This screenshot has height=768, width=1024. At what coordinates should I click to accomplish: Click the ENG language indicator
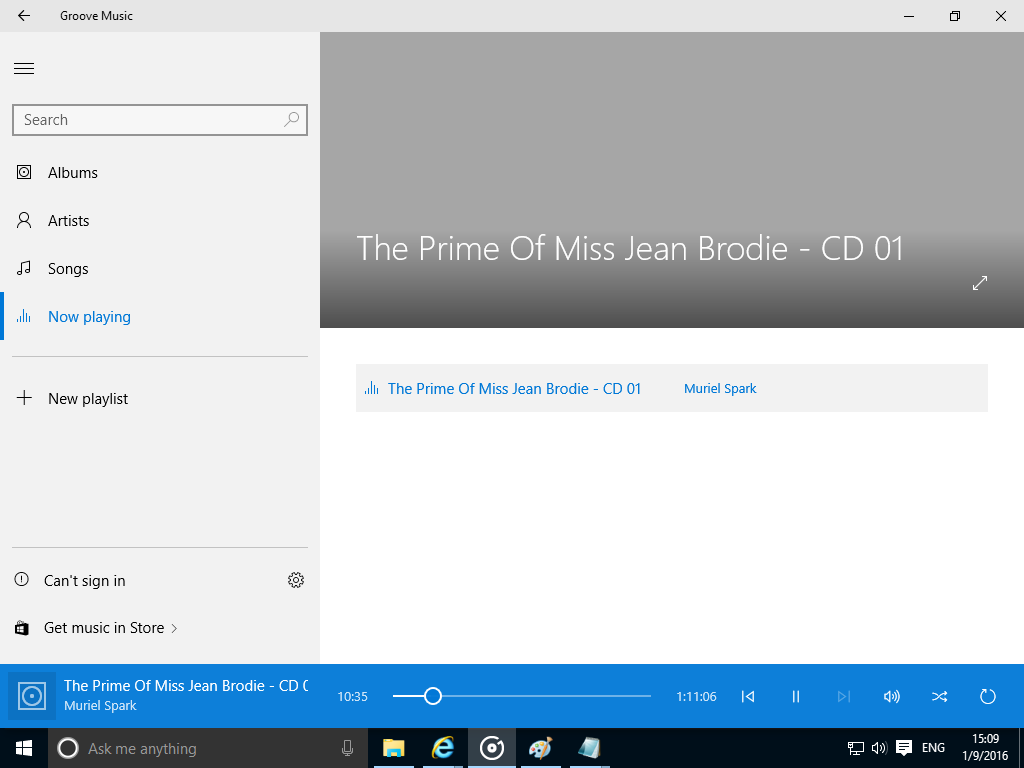click(x=933, y=748)
